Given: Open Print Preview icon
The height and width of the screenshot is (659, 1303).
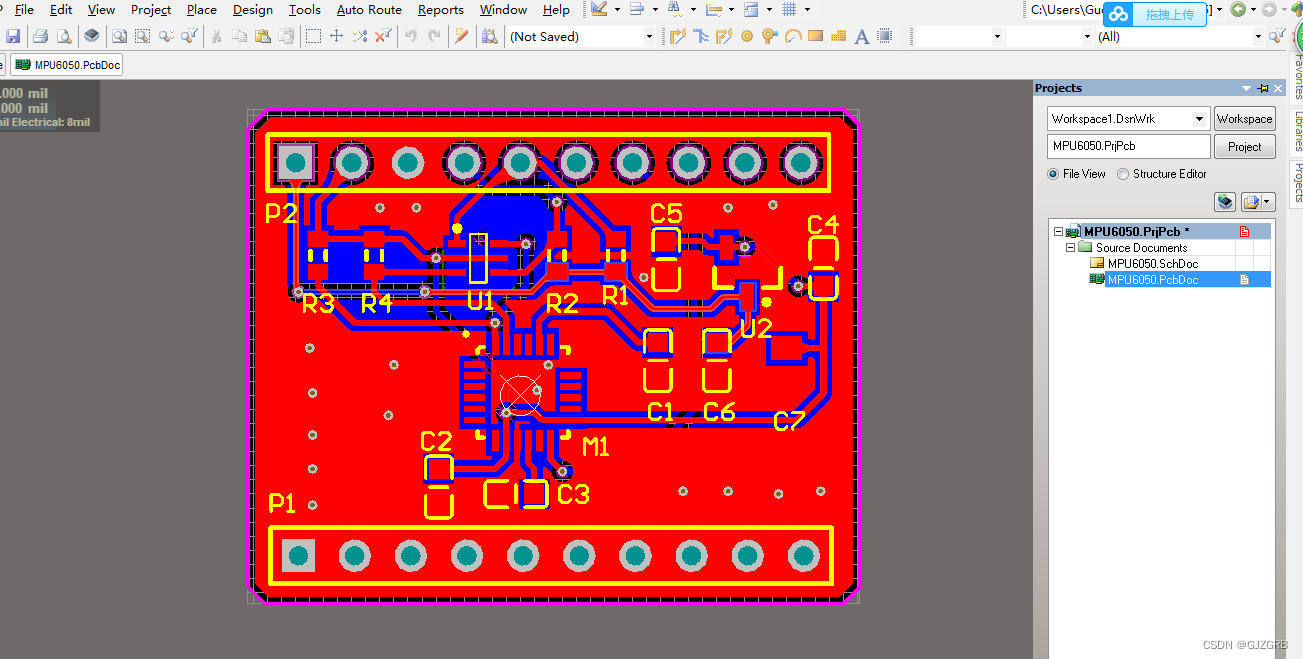Looking at the screenshot, I should 64,36.
